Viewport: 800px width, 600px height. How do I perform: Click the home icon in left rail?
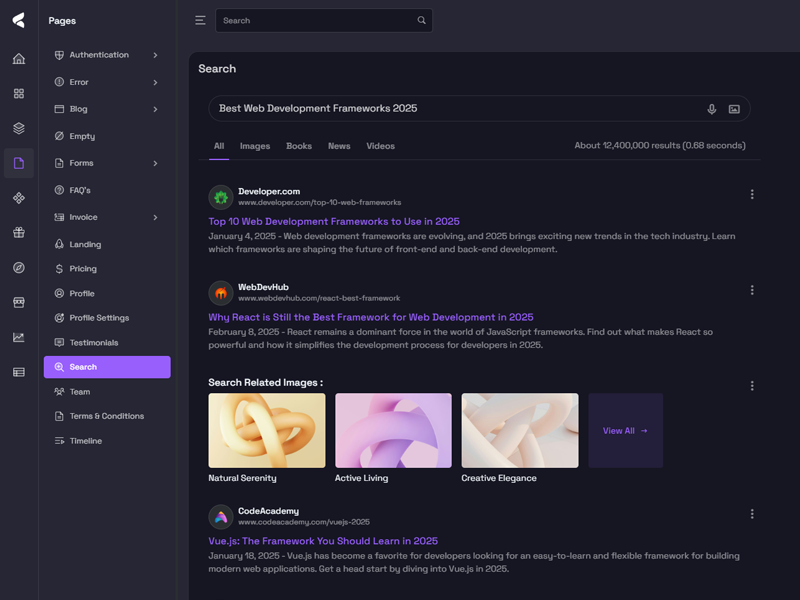18,59
